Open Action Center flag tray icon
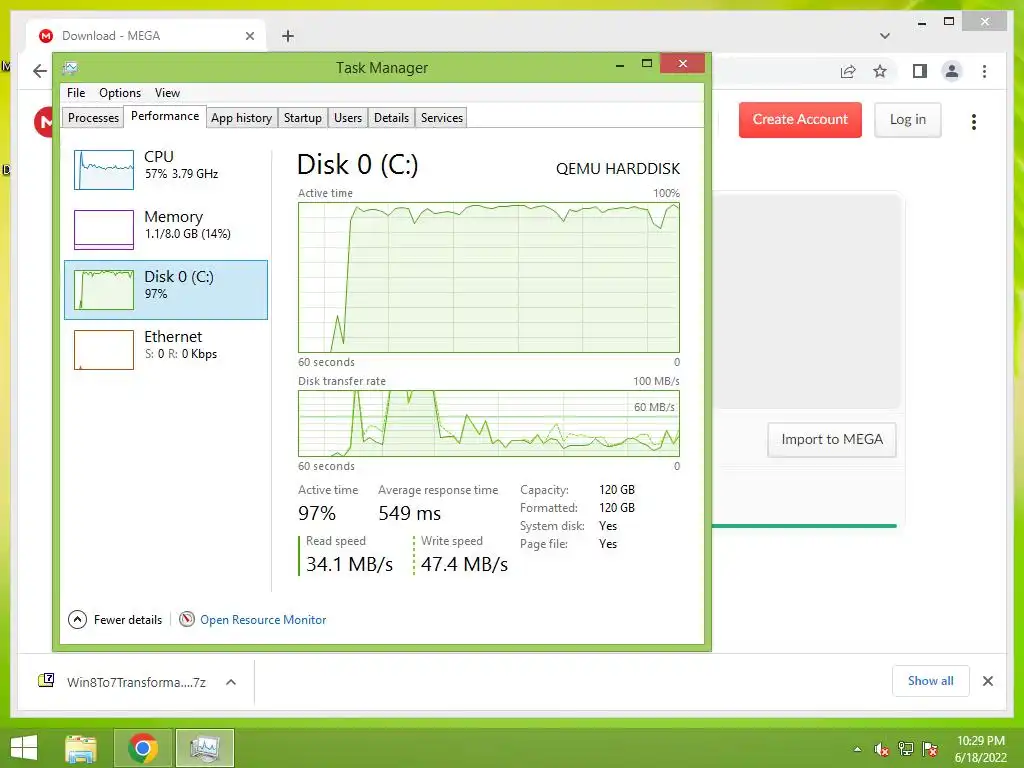The height and width of the screenshot is (768, 1024). tap(930, 749)
